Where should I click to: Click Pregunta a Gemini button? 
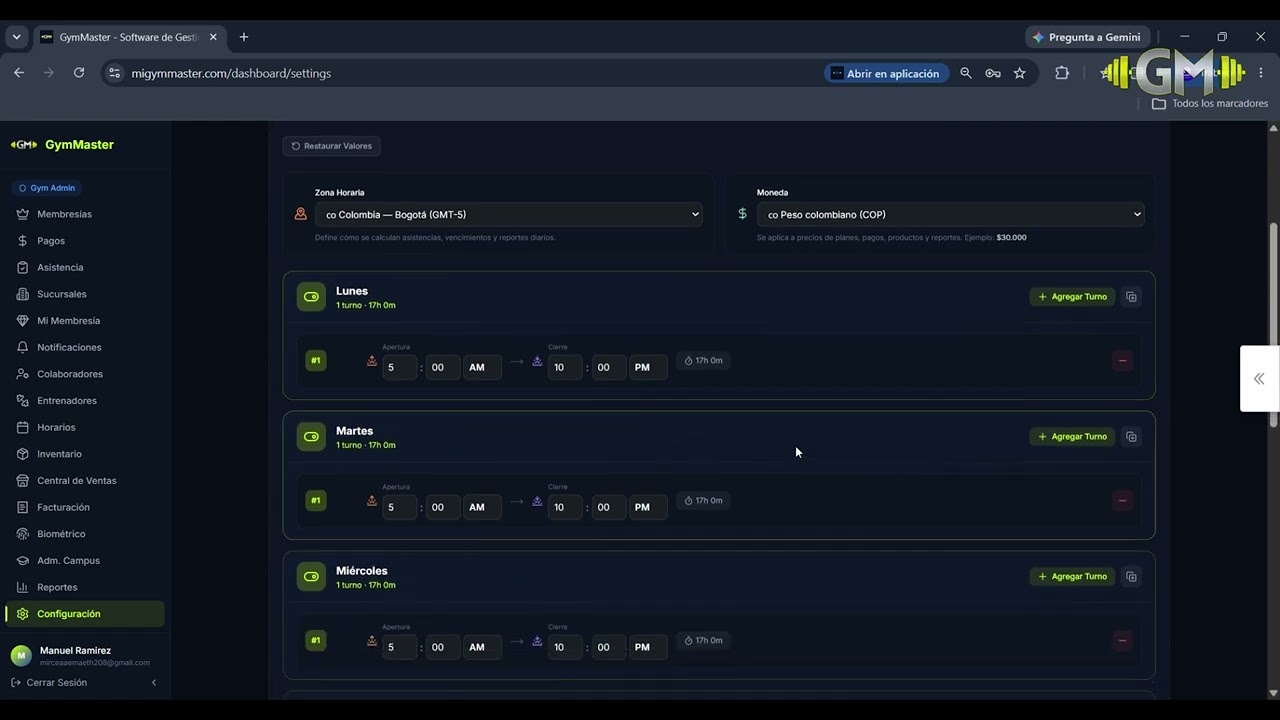pyautogui.click(x=1087, y=37)
